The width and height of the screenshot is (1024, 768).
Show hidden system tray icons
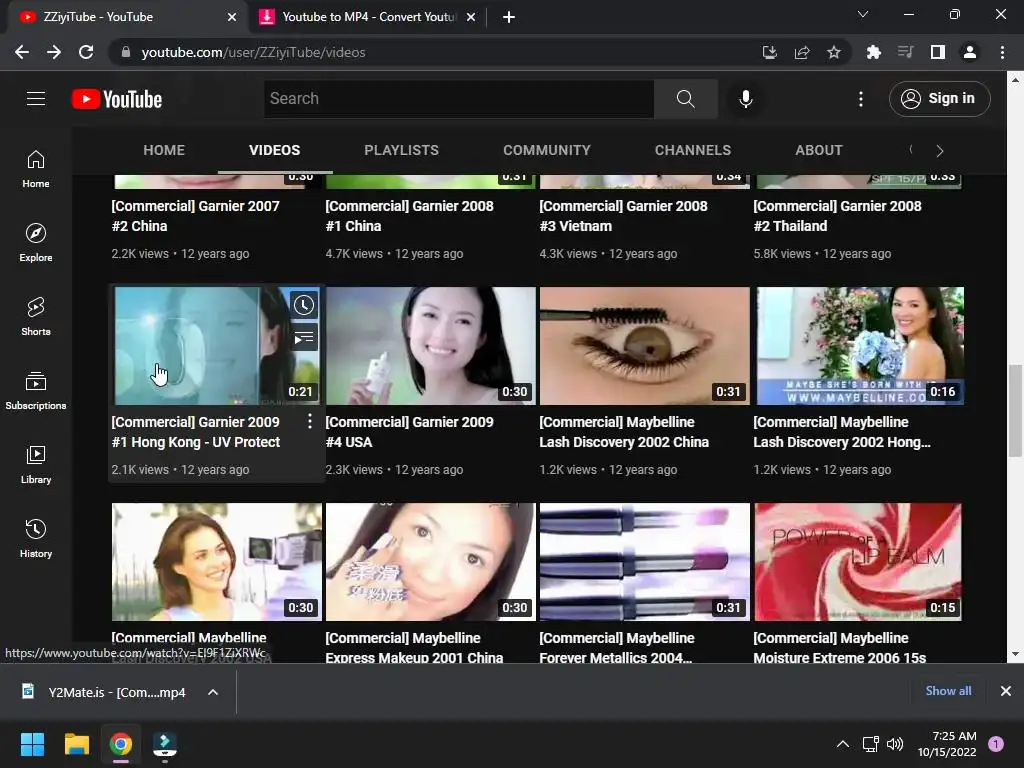(842, 744)
